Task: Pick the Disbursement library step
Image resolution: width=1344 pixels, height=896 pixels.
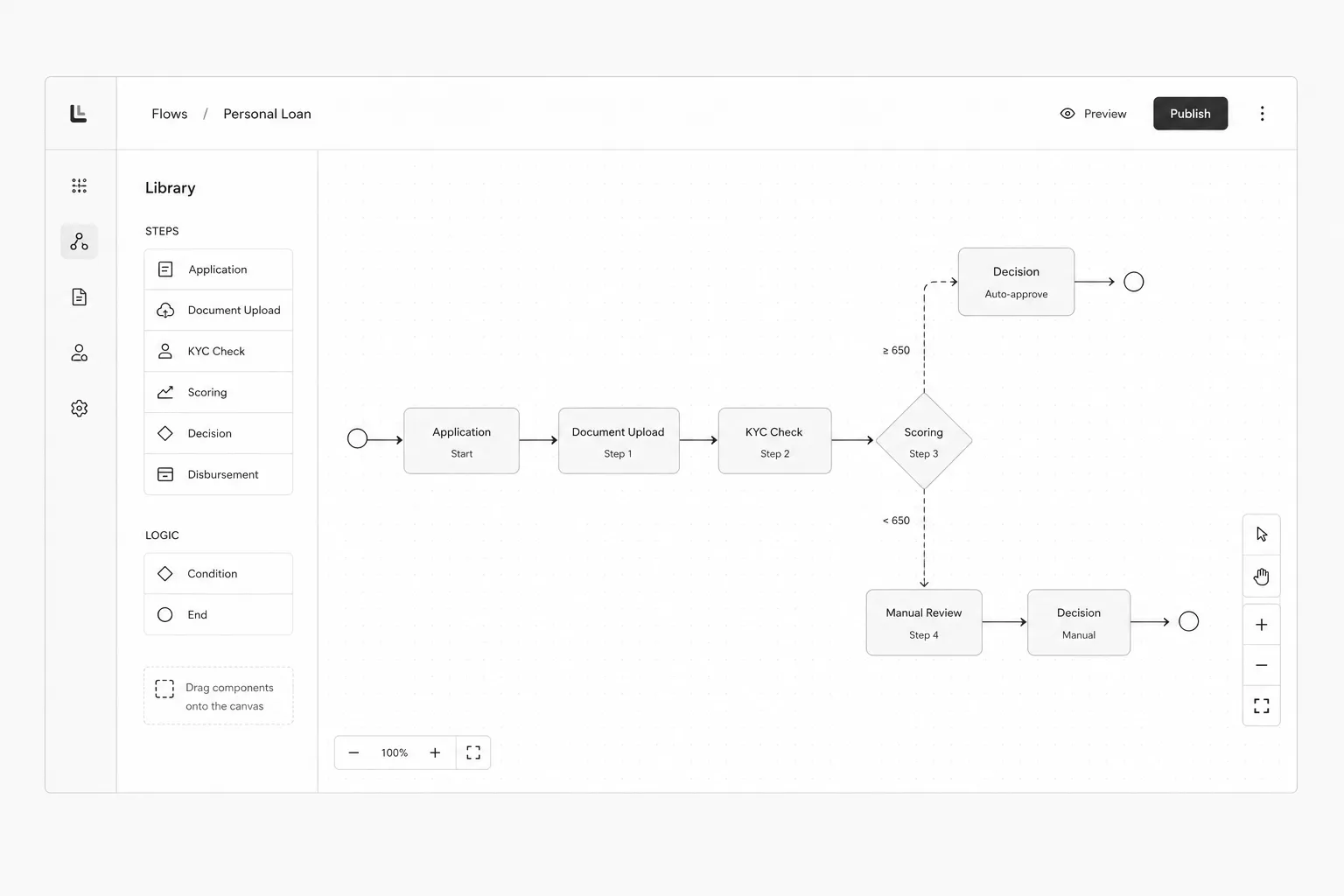Action: click(218, 474)
